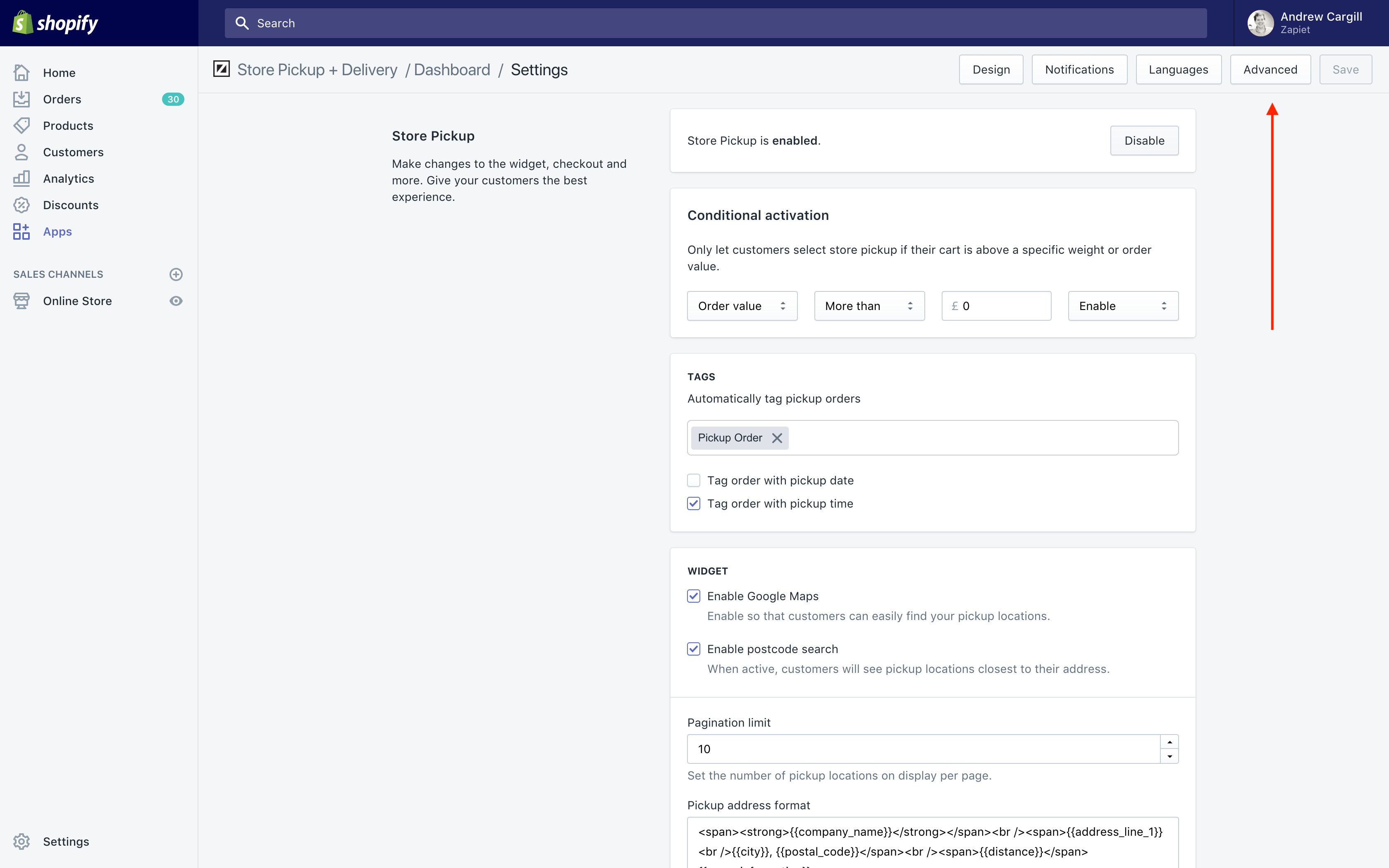Click the Products tag icon
Image resolution: width=1389 pixels, height=868 pixels.
pos(22,126)
